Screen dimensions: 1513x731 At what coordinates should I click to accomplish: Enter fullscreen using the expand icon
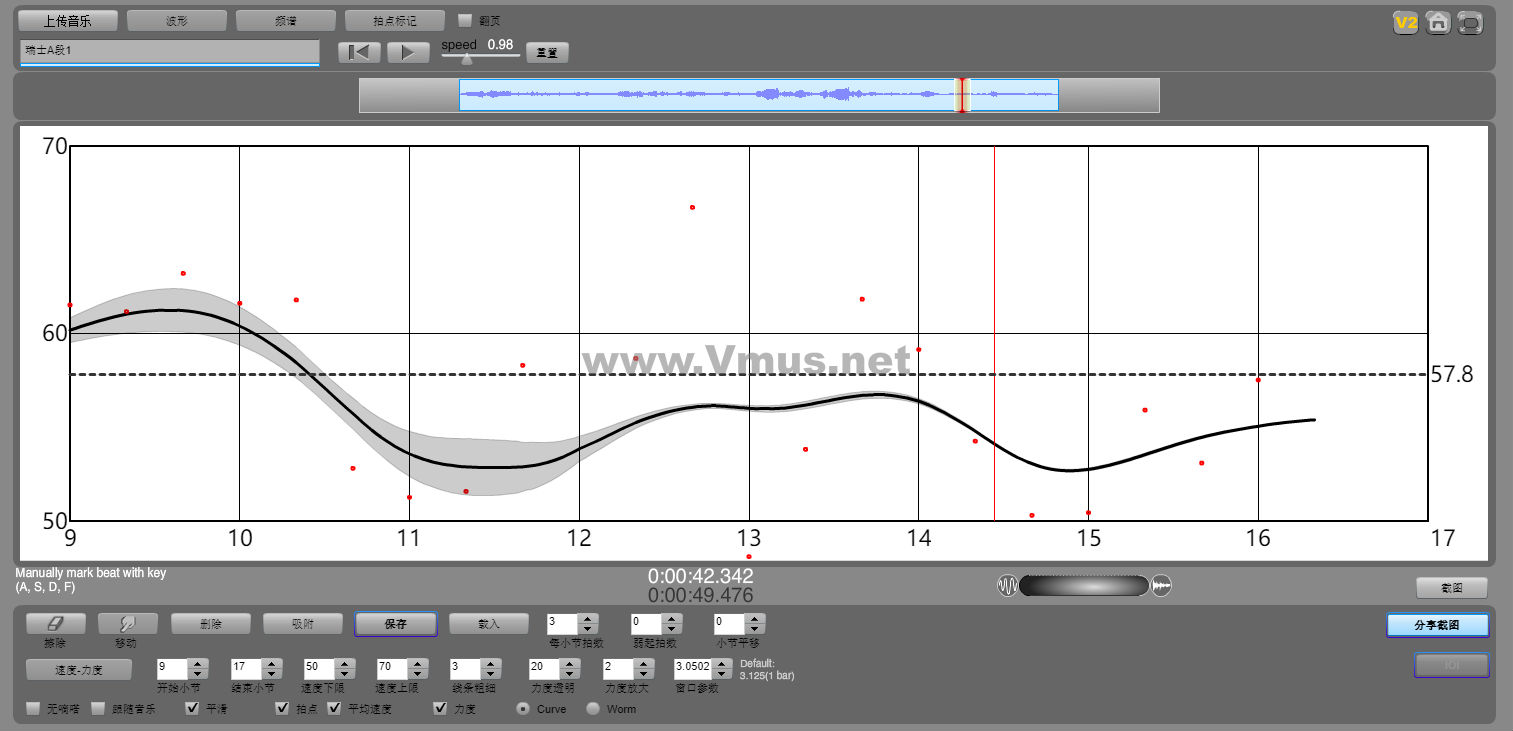tap(1470, 23)
